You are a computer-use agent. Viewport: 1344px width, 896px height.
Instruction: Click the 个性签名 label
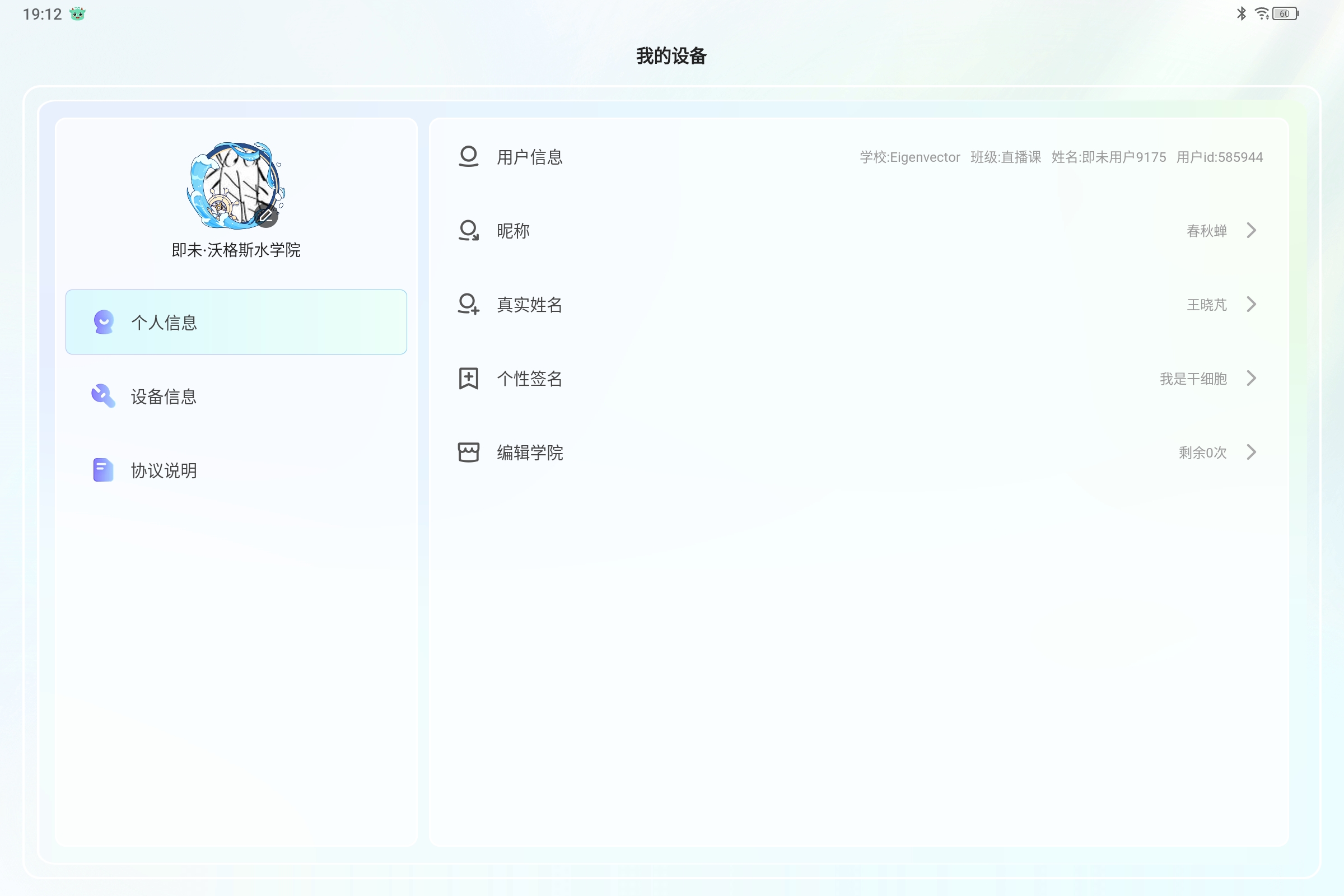point(530,379)
